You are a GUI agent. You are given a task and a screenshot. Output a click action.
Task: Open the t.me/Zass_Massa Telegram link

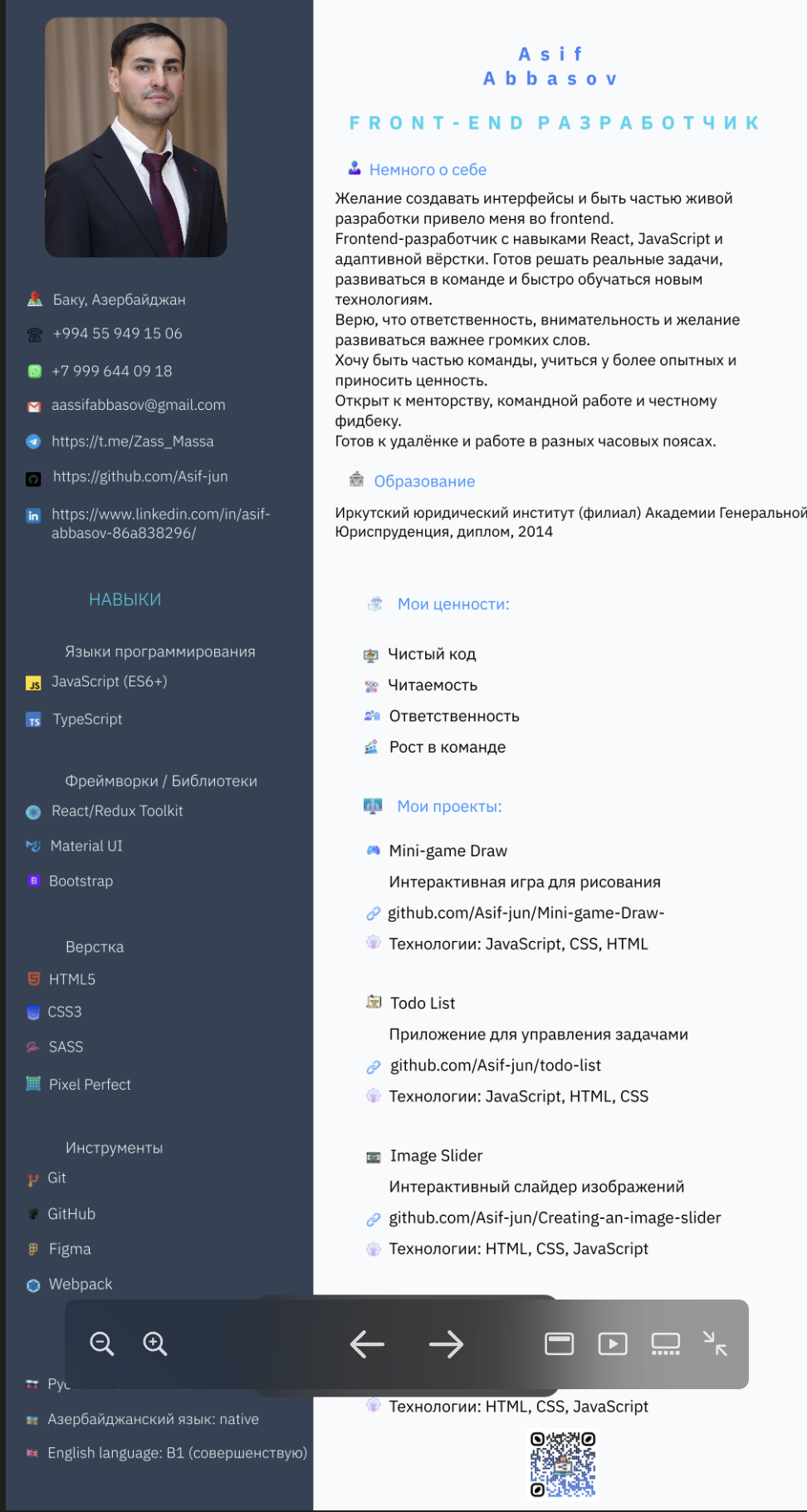[x=133, y=441]
